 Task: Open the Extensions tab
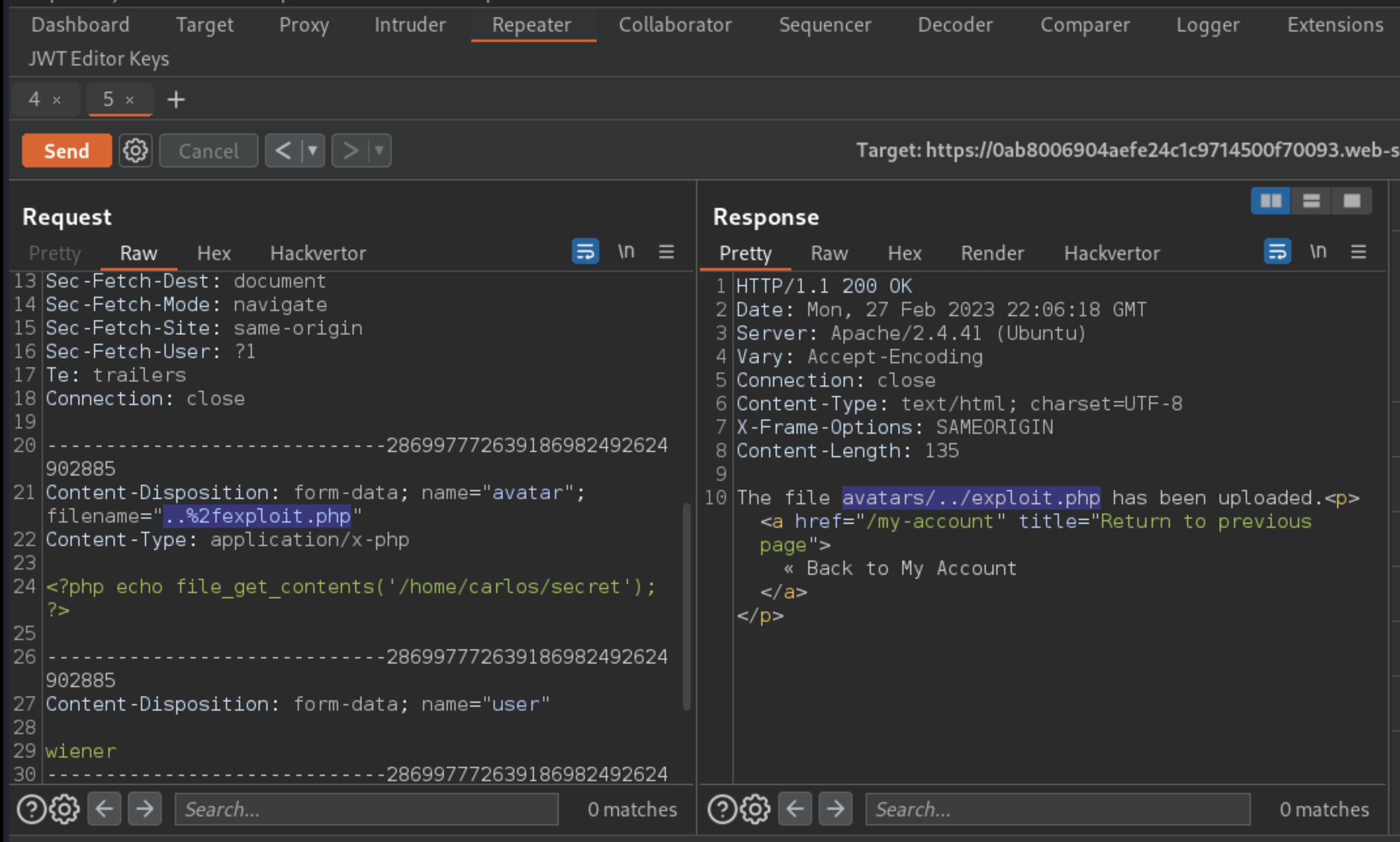1335,25
